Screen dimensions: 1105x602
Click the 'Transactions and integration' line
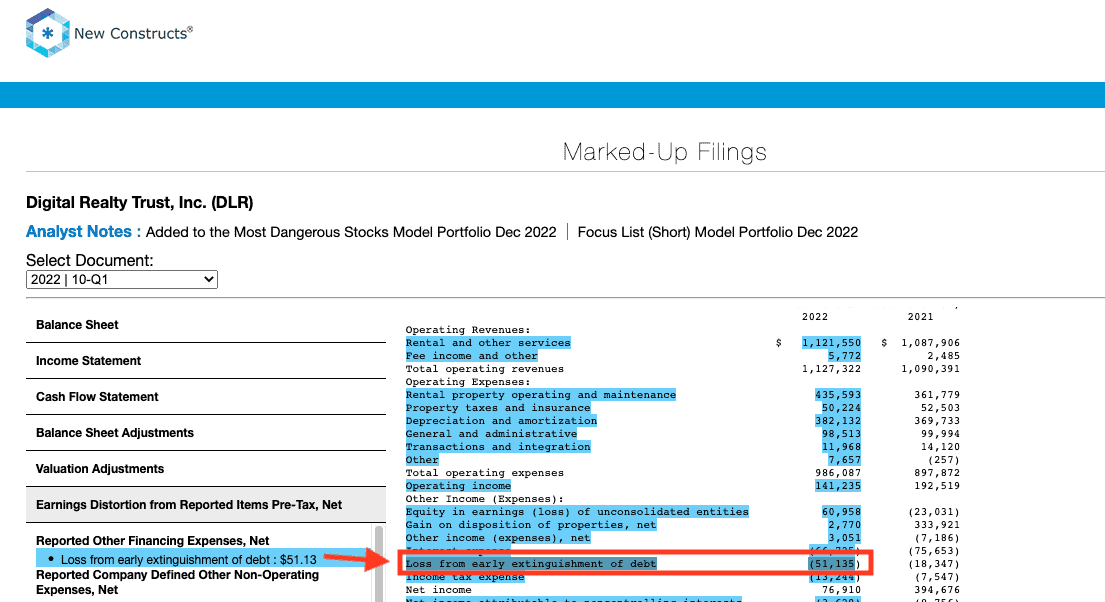[498, 447]
